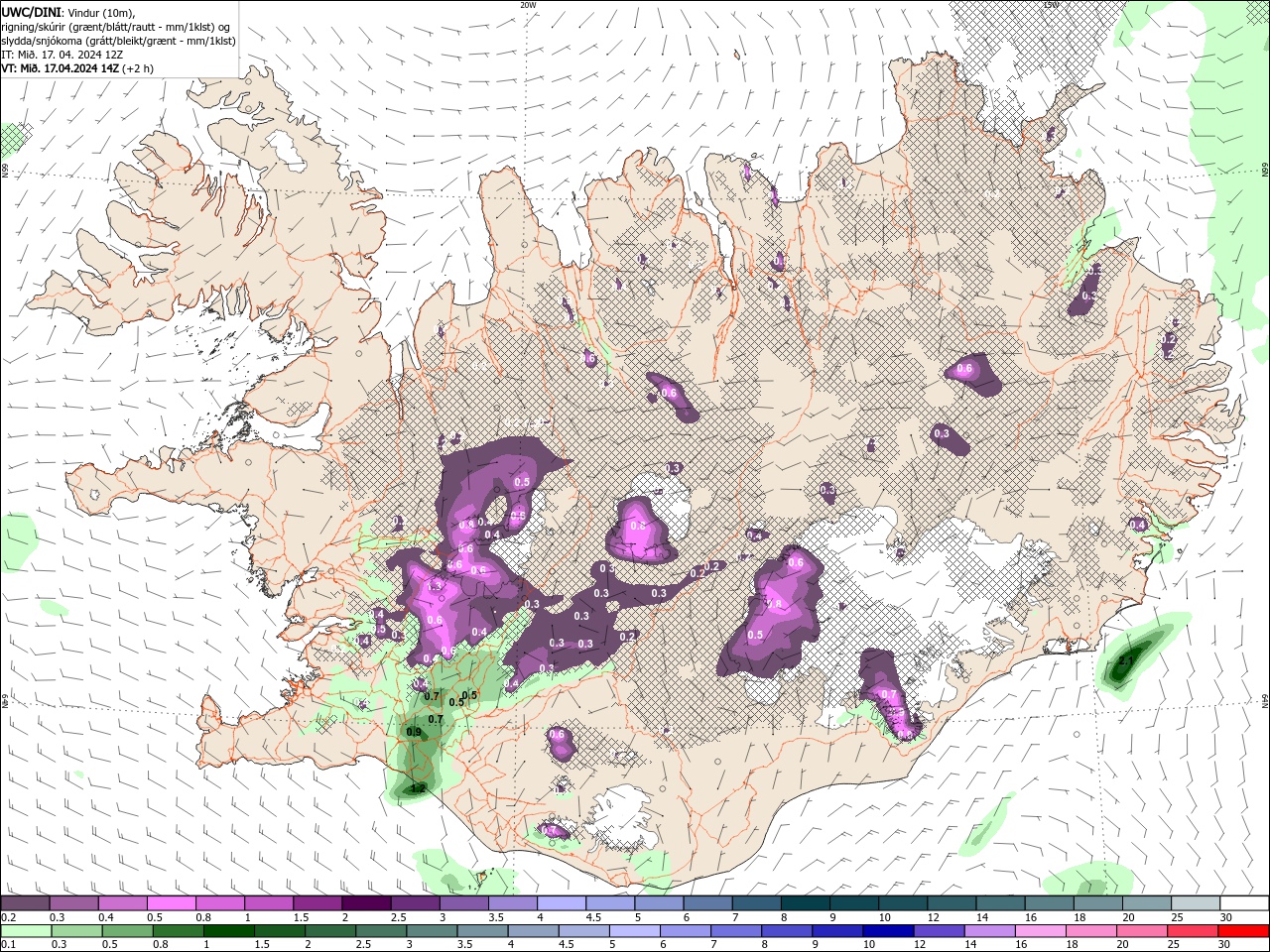Click the white 30 swatch on the top scale
Viewport: 1270px width, 952px height.
pyautogui.click(x=1244, y=903)
